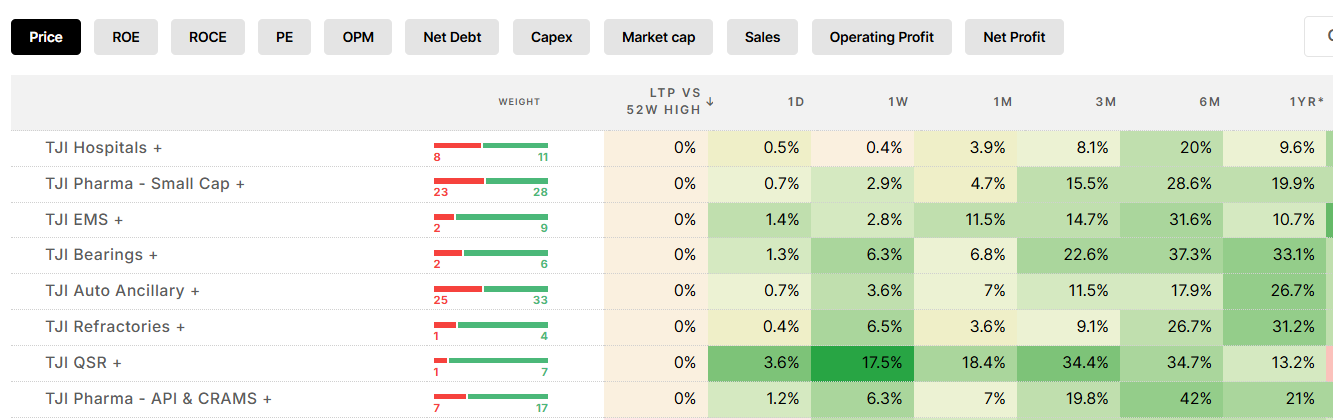Open TJI Refractories index
The height and width of the screenshot is (420, 1333).
tap(115, 327)
